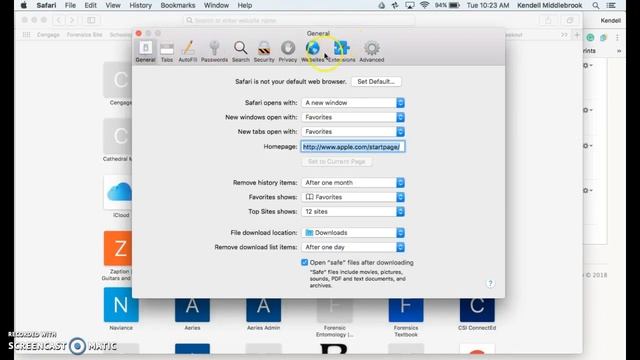Click the Safari address search bar
Screen dimensions: 640x360
[298, 20]
